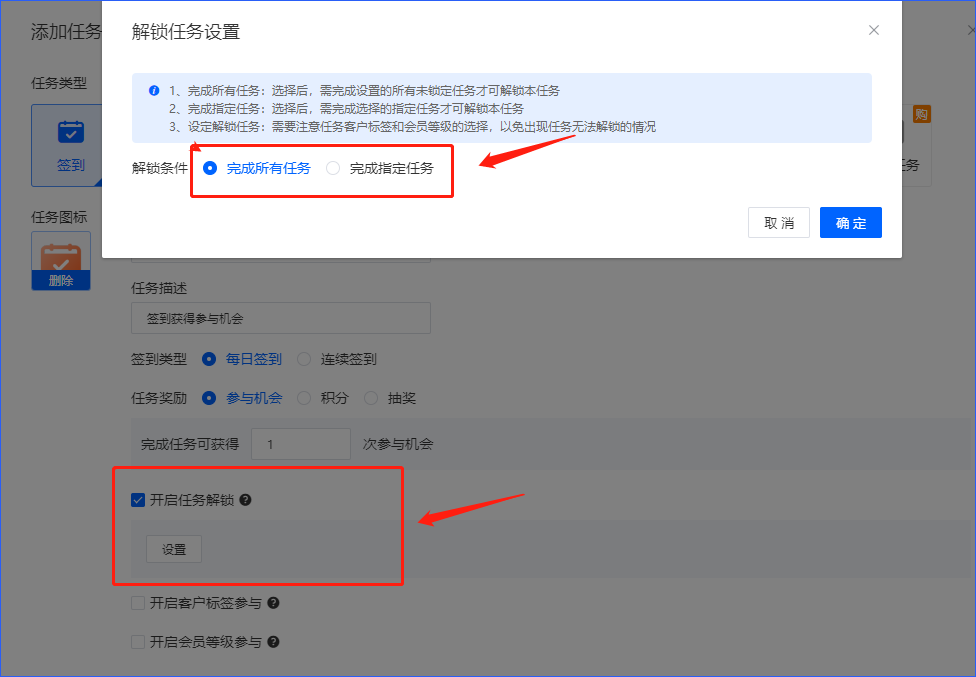Click help icon beside 开启会员等级参与

point(273,642)
